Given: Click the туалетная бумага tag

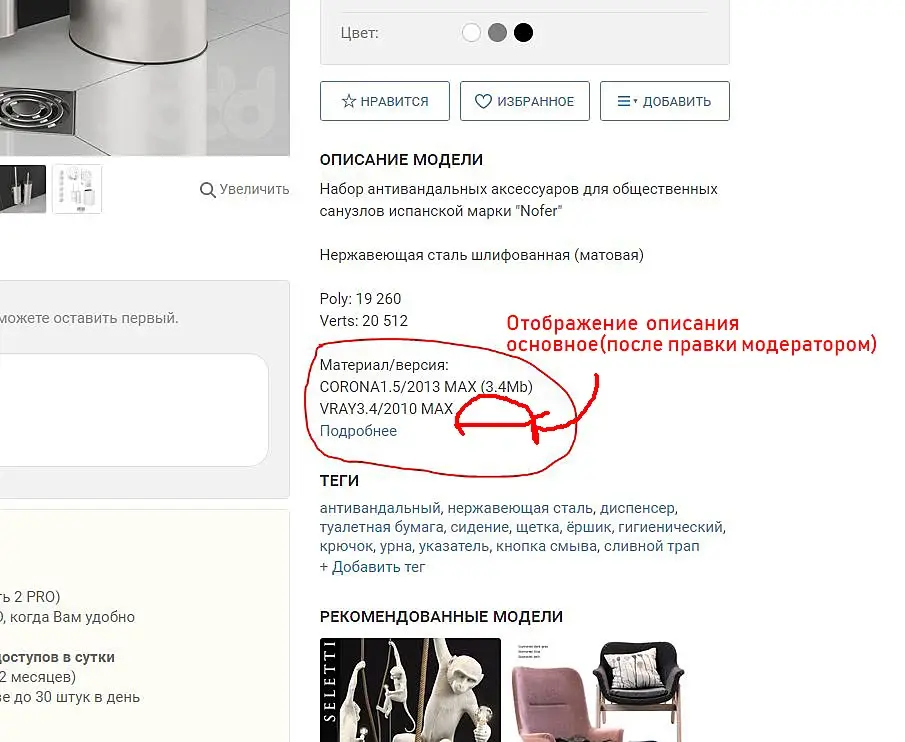Looking at the screenshot, I should (382, 527).
